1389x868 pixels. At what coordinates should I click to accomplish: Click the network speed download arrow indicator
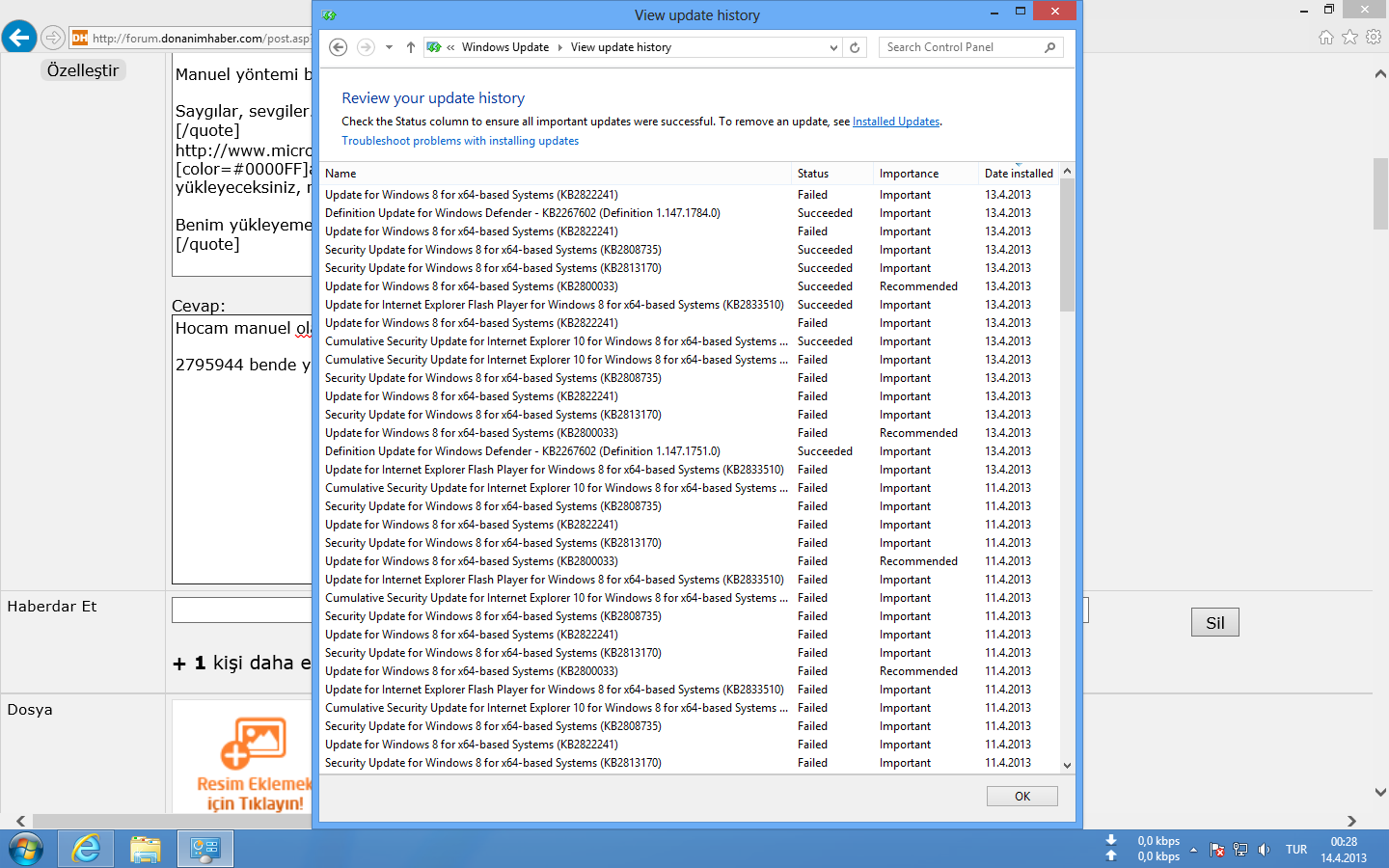[x=1111, y=840]
